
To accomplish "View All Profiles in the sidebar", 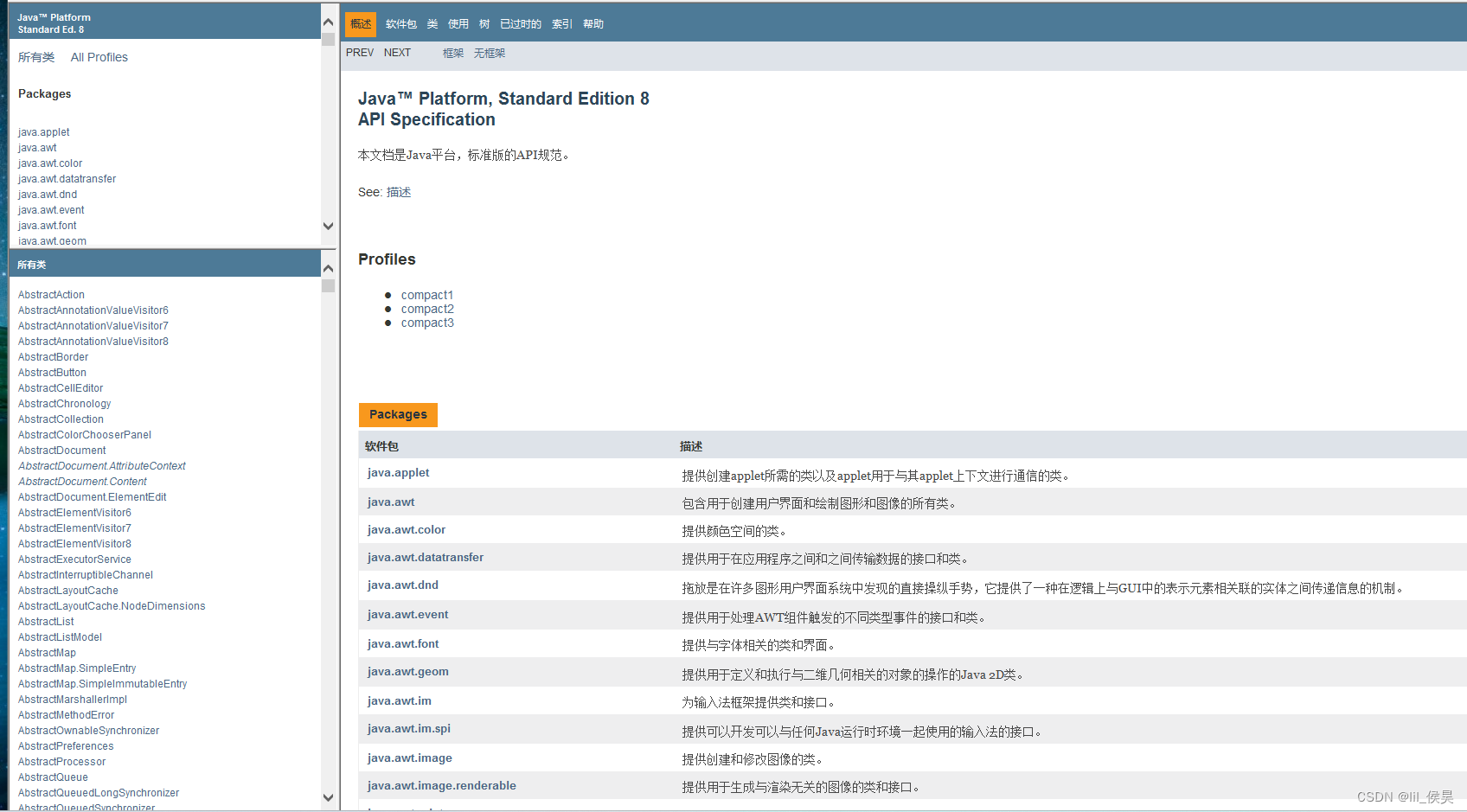I will [99, 56].
